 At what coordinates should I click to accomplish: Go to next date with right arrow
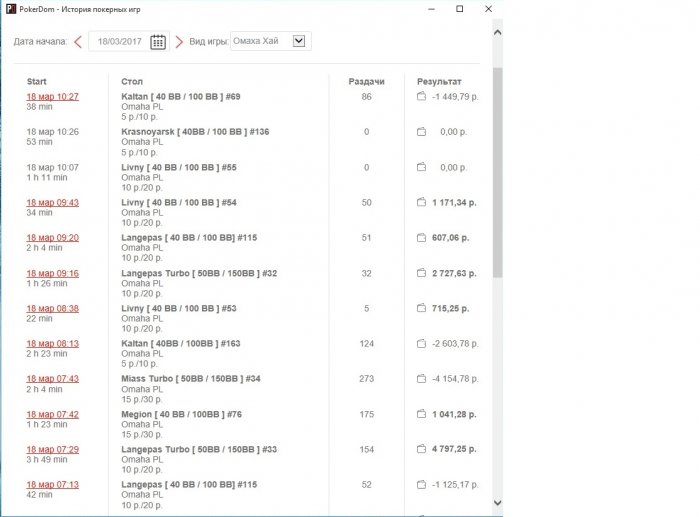click(179, 42)
